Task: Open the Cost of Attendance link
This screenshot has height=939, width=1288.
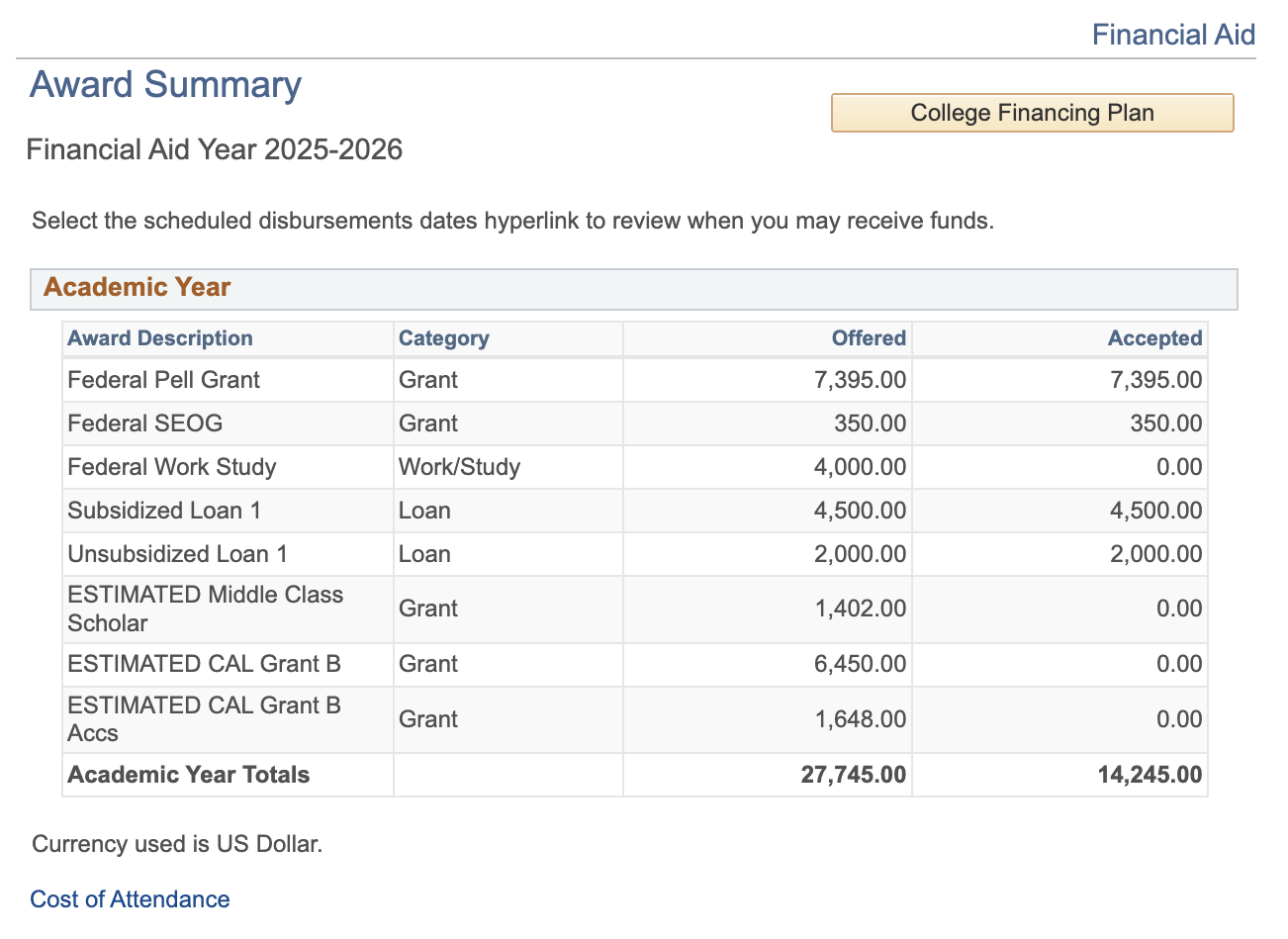Action: tap(130, 899)
